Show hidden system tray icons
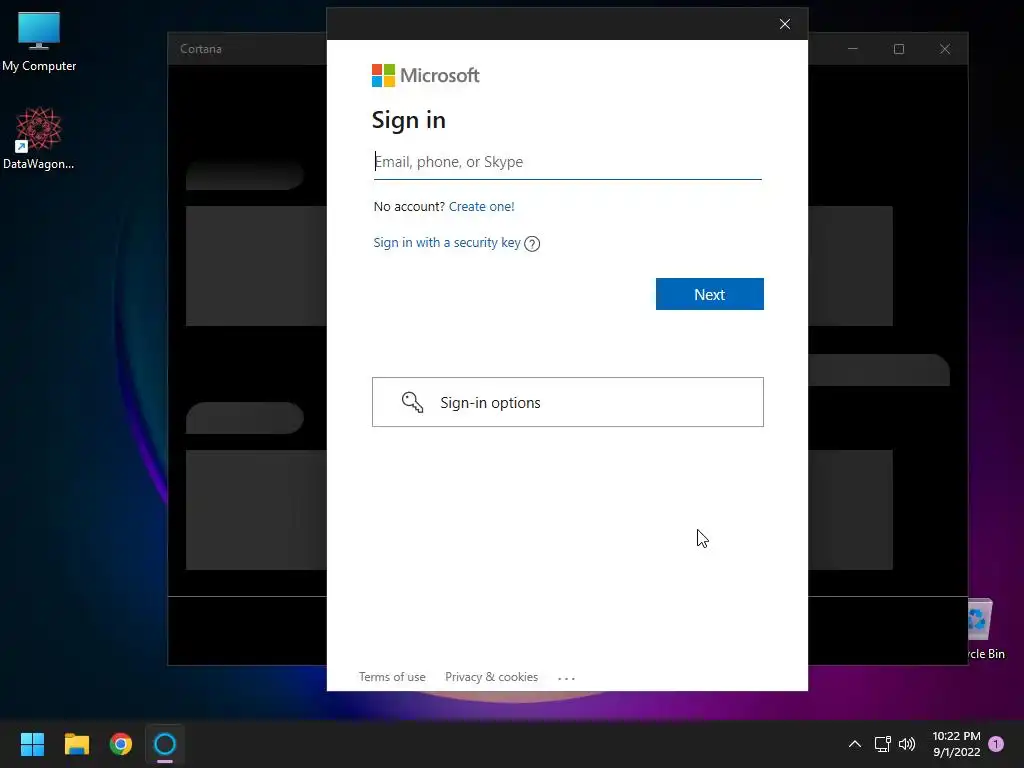 854,744
